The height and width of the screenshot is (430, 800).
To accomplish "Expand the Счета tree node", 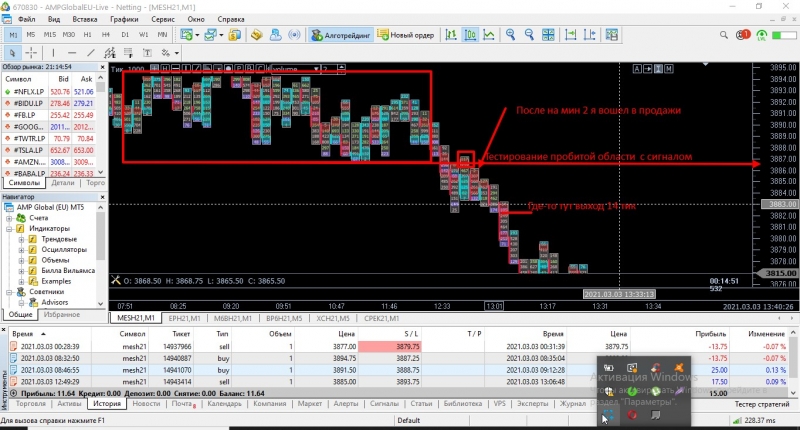I will click(9, 218).
